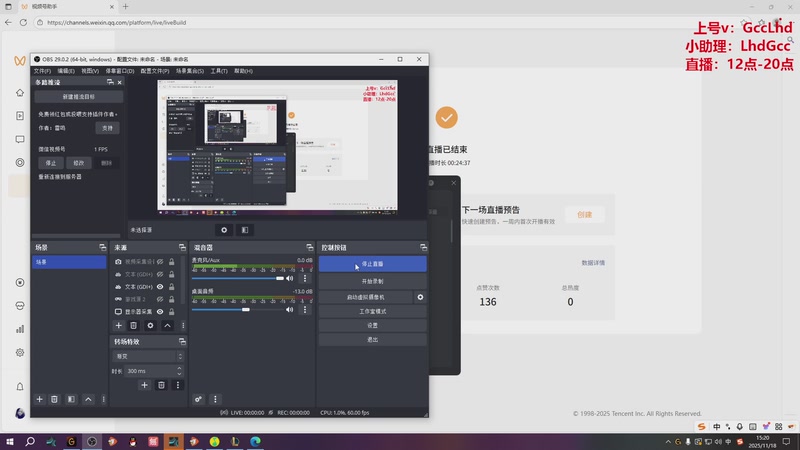Add a new scene with the plus icon in 场景 panel

pyautogui.click(x=39, y=399)
